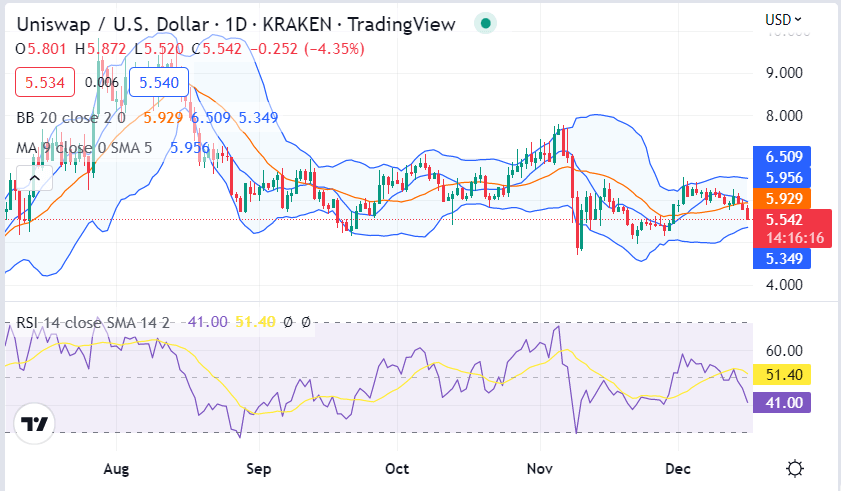Viewport: 841px width, 491px height.
Task: Click the BB legend value 5.349
Action: tap(259, 118)
